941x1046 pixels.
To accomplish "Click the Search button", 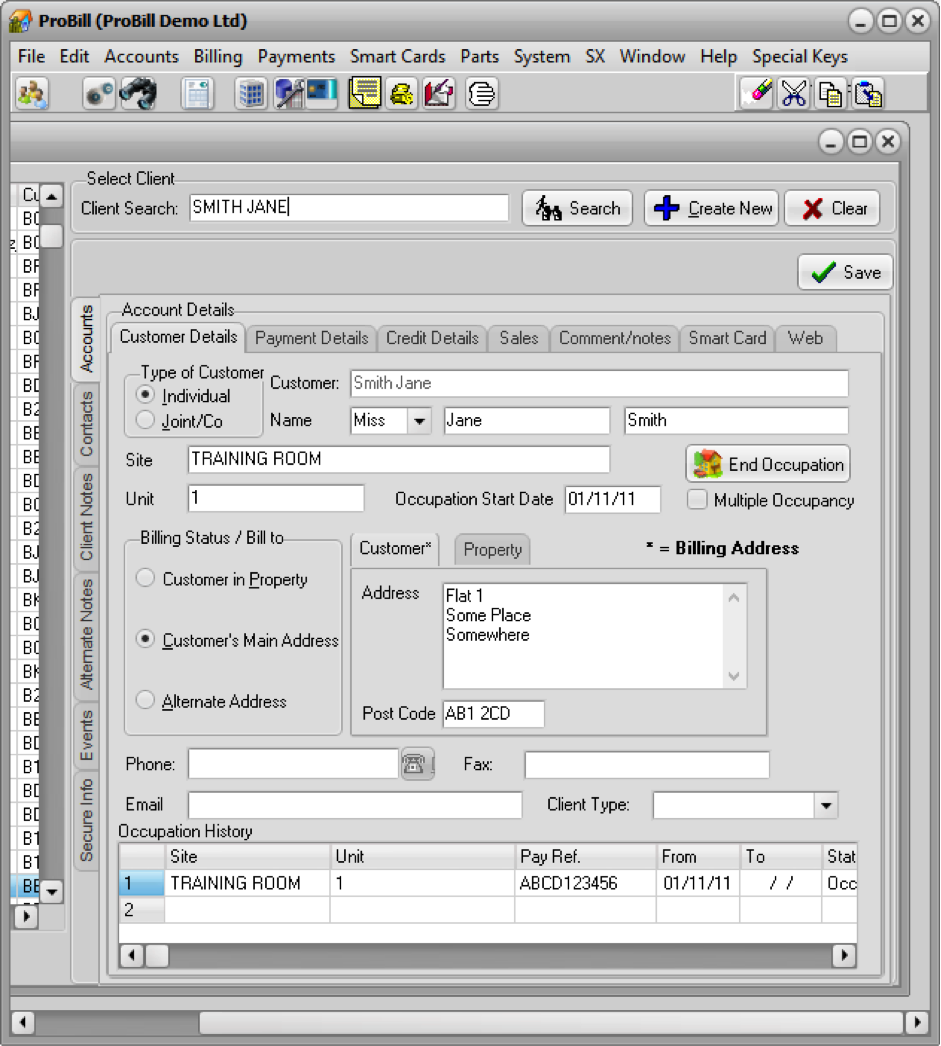I will (x=577, y=208).
